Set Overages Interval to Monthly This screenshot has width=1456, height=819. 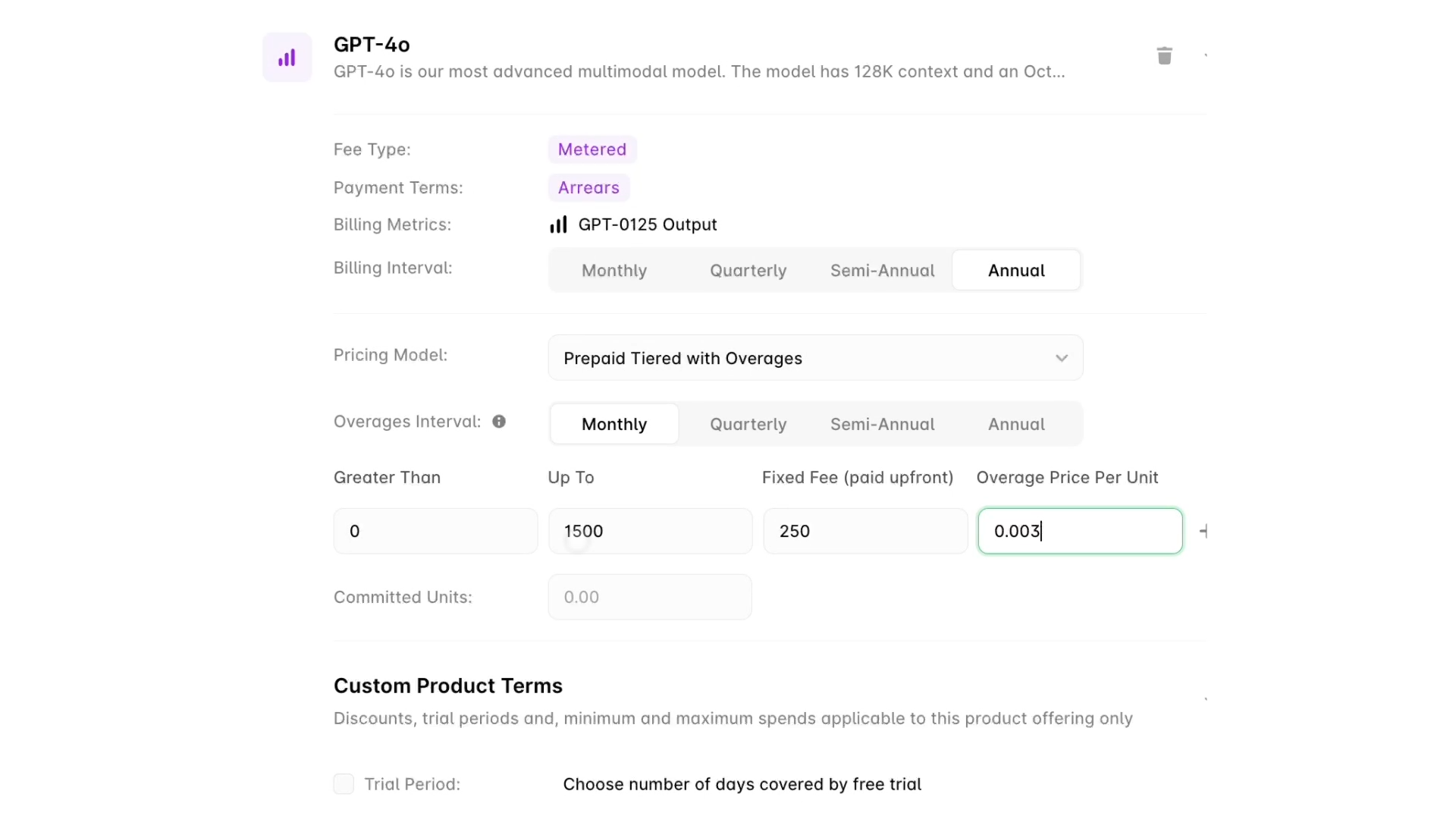(614, 425)
